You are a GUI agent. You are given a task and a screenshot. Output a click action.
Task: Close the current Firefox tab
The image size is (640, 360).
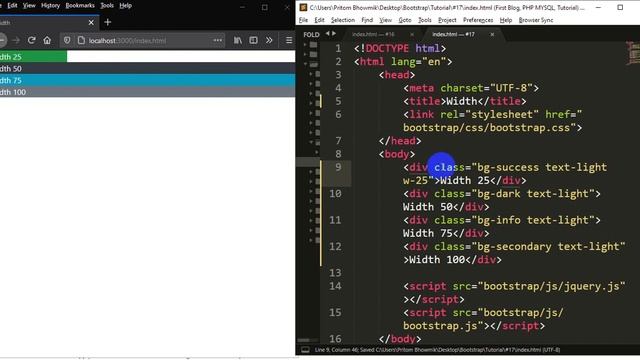pos(91,22)
